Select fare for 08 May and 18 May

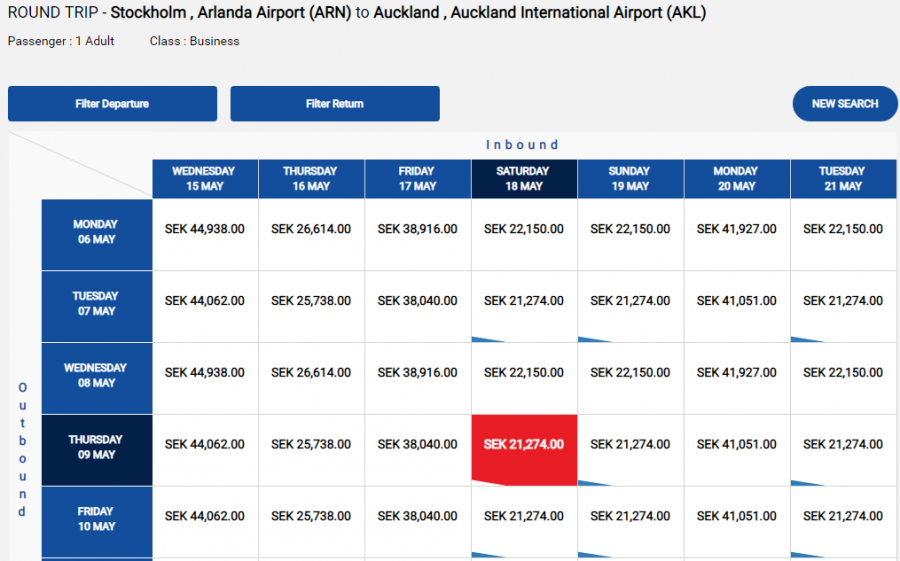point(524,373)
